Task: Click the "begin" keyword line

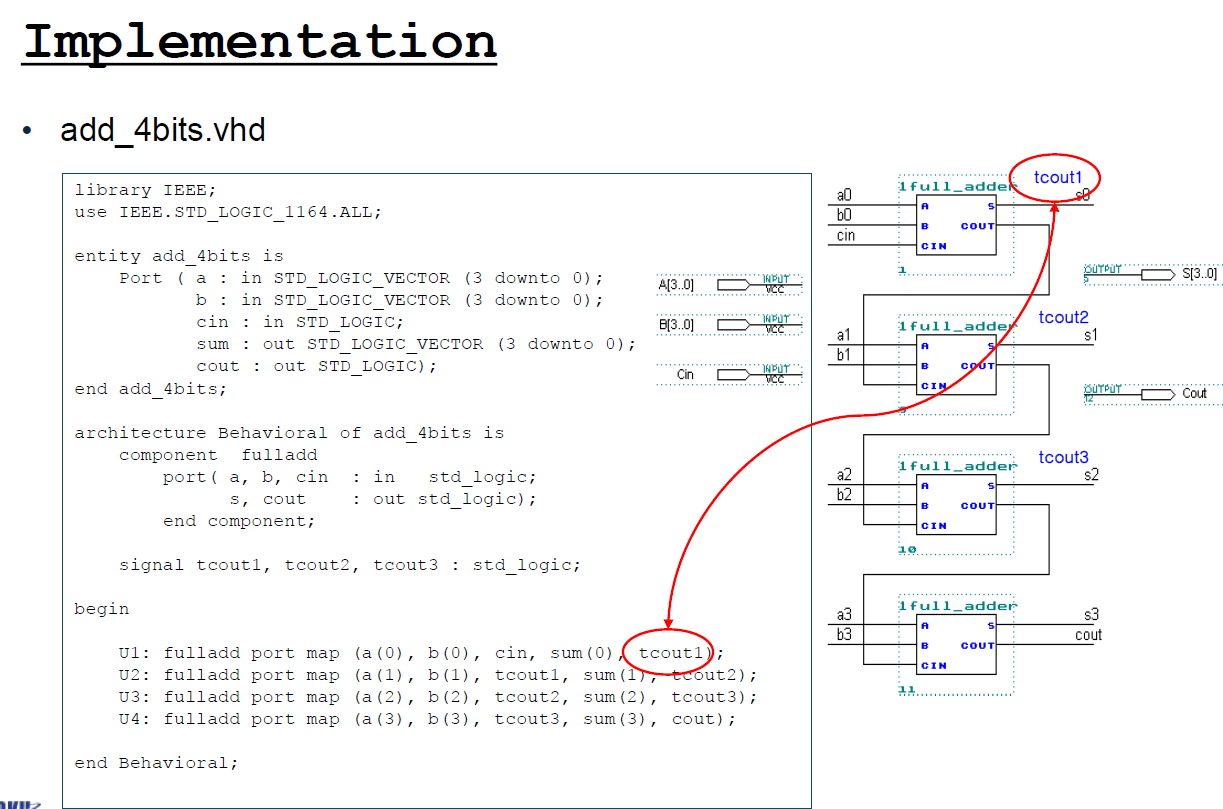Action: point(101,608)
